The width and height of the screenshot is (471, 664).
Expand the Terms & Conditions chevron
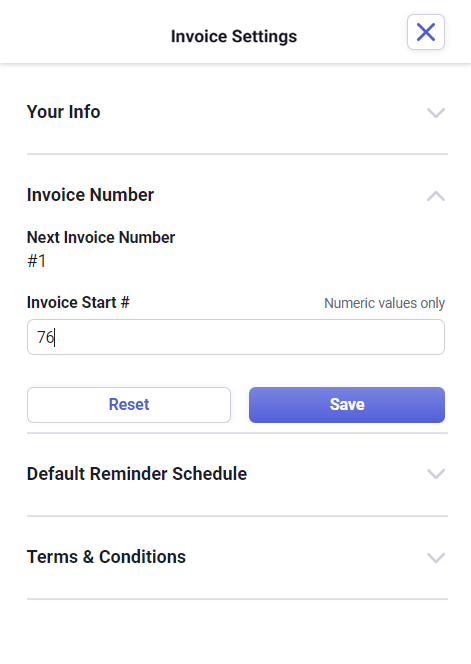[436, 557]
